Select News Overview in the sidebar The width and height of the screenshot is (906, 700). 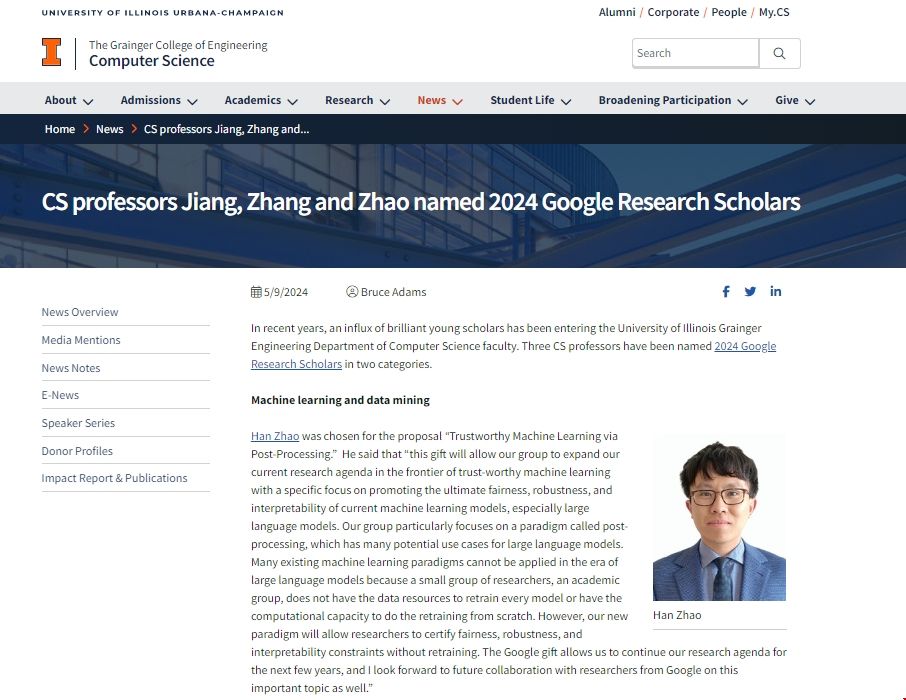80,311
